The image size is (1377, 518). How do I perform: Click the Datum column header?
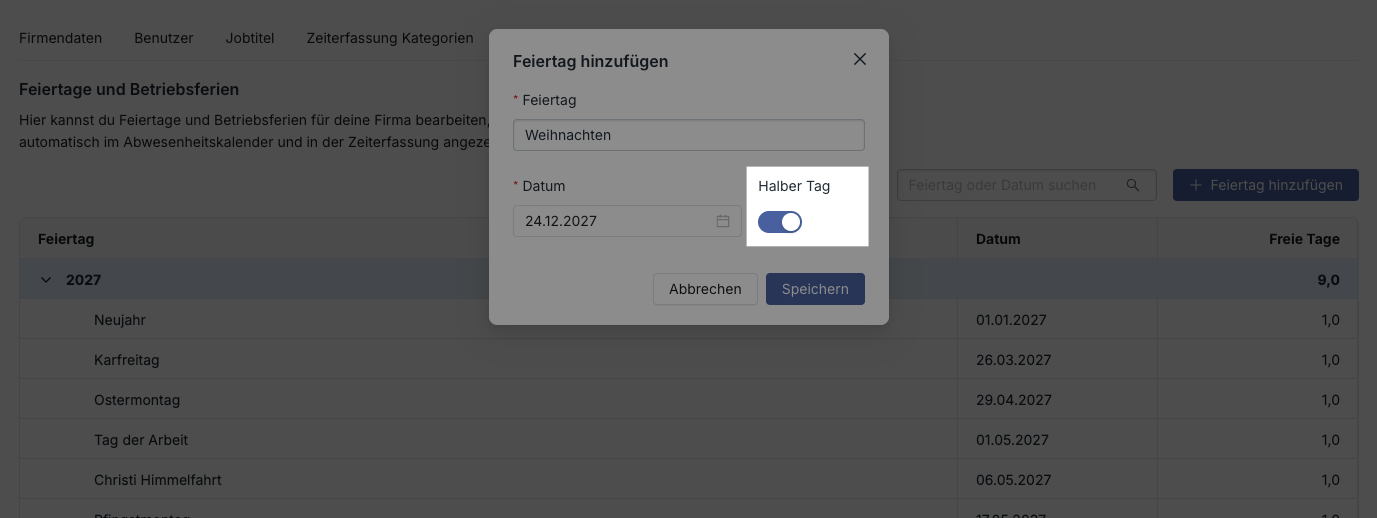click(998, 239)
